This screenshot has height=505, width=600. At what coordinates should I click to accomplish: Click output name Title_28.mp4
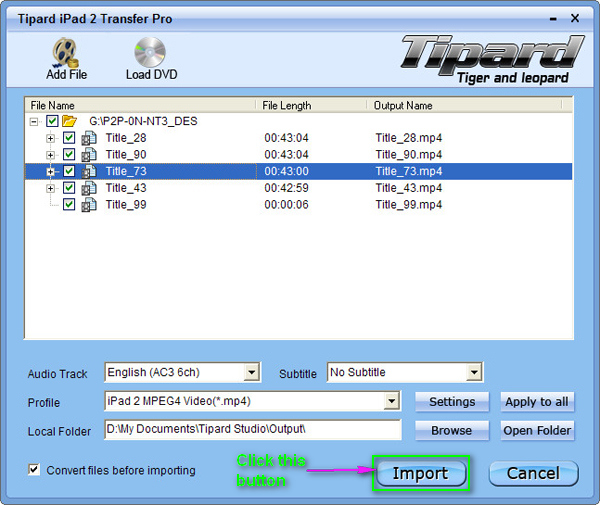pos(409,138)
